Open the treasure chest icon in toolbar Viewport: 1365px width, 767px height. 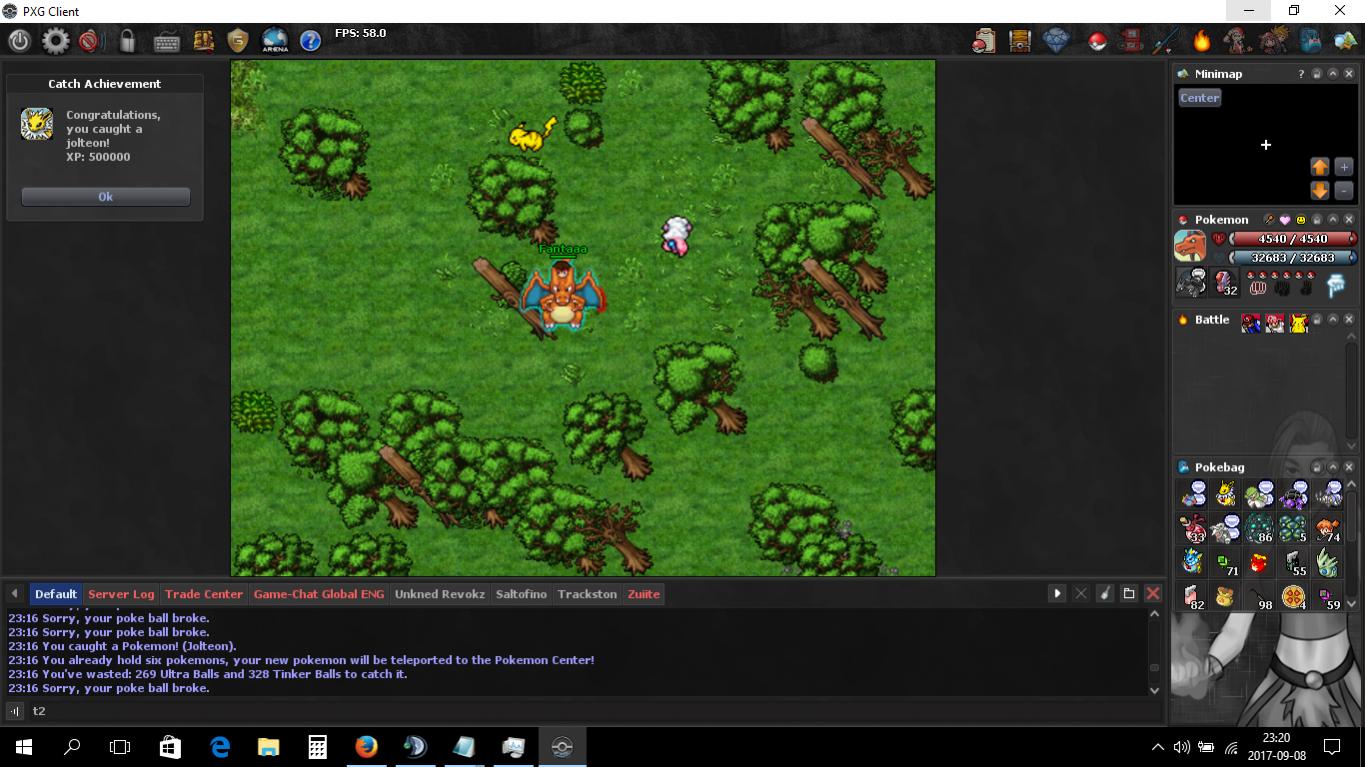1019,41
